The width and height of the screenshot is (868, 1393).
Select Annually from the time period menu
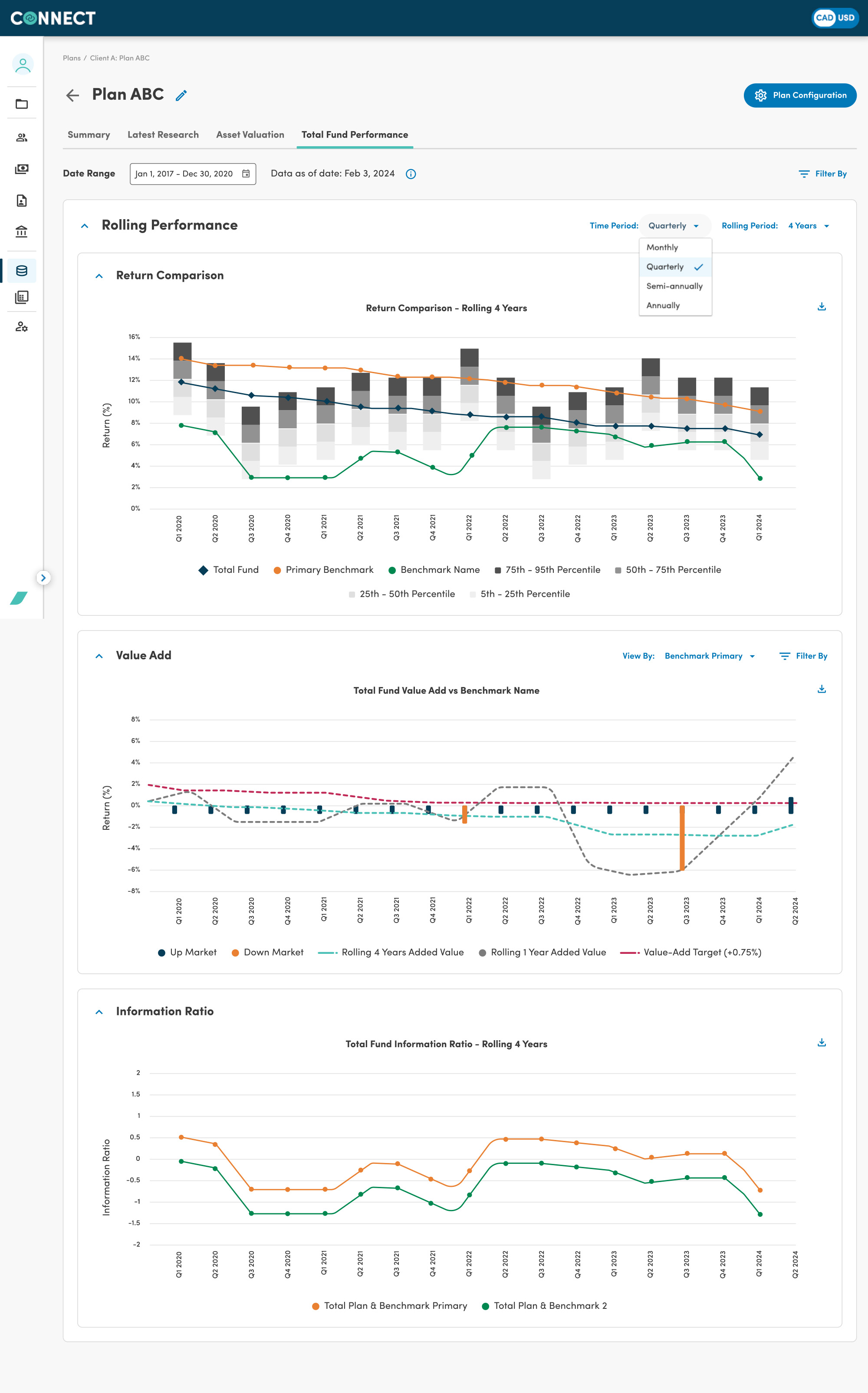click(x=675, y=306)
